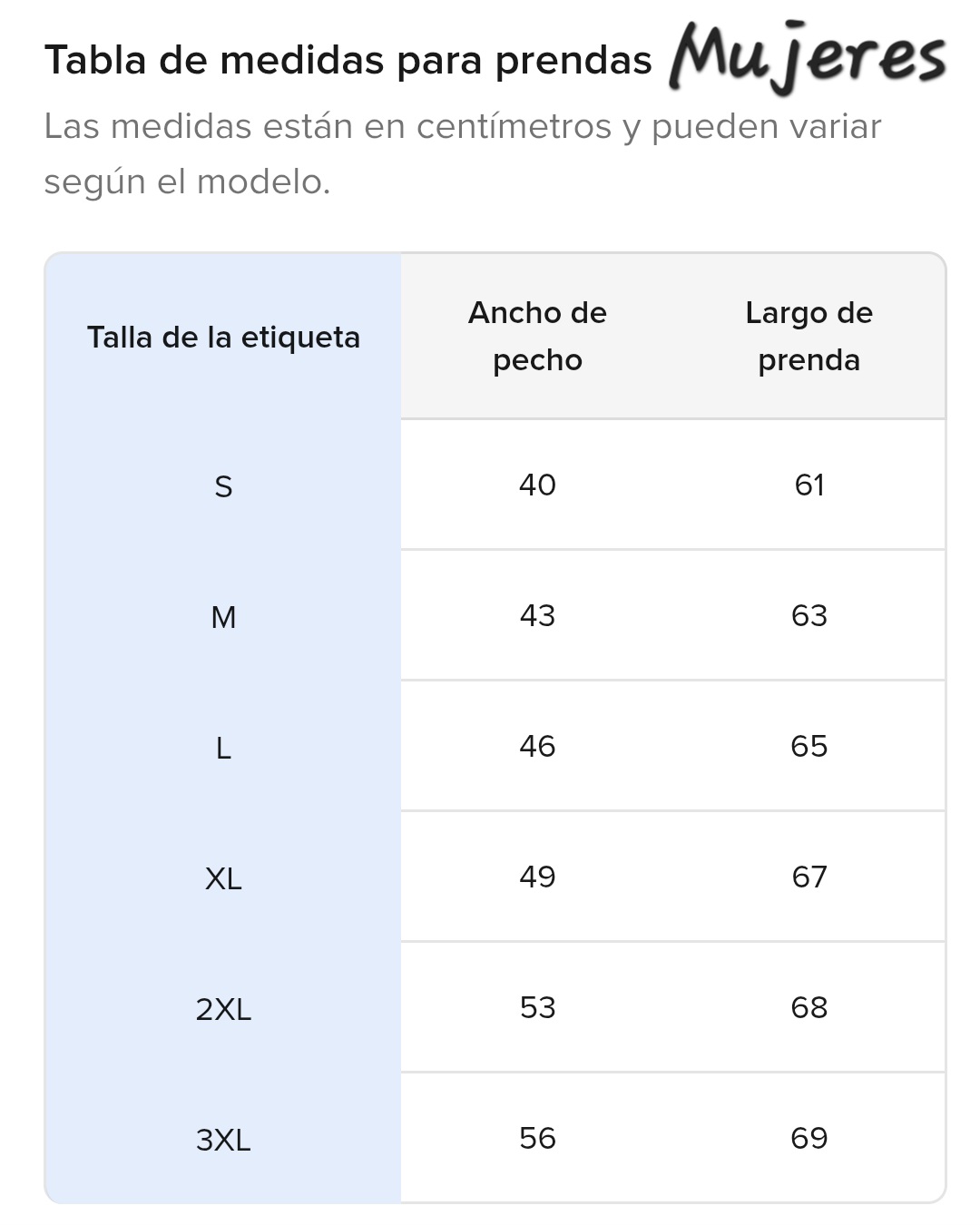Click the "Largo de prenda" column header
Screen dimensions: 980x1225
808,336
